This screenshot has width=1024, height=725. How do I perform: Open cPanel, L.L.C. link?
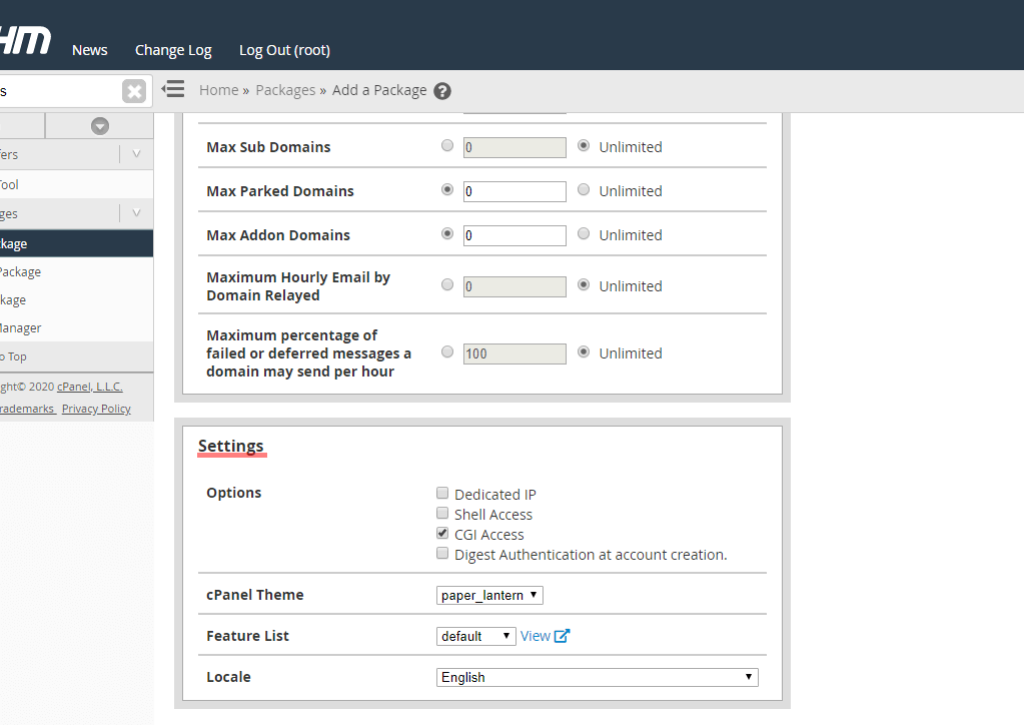point(89,387)
